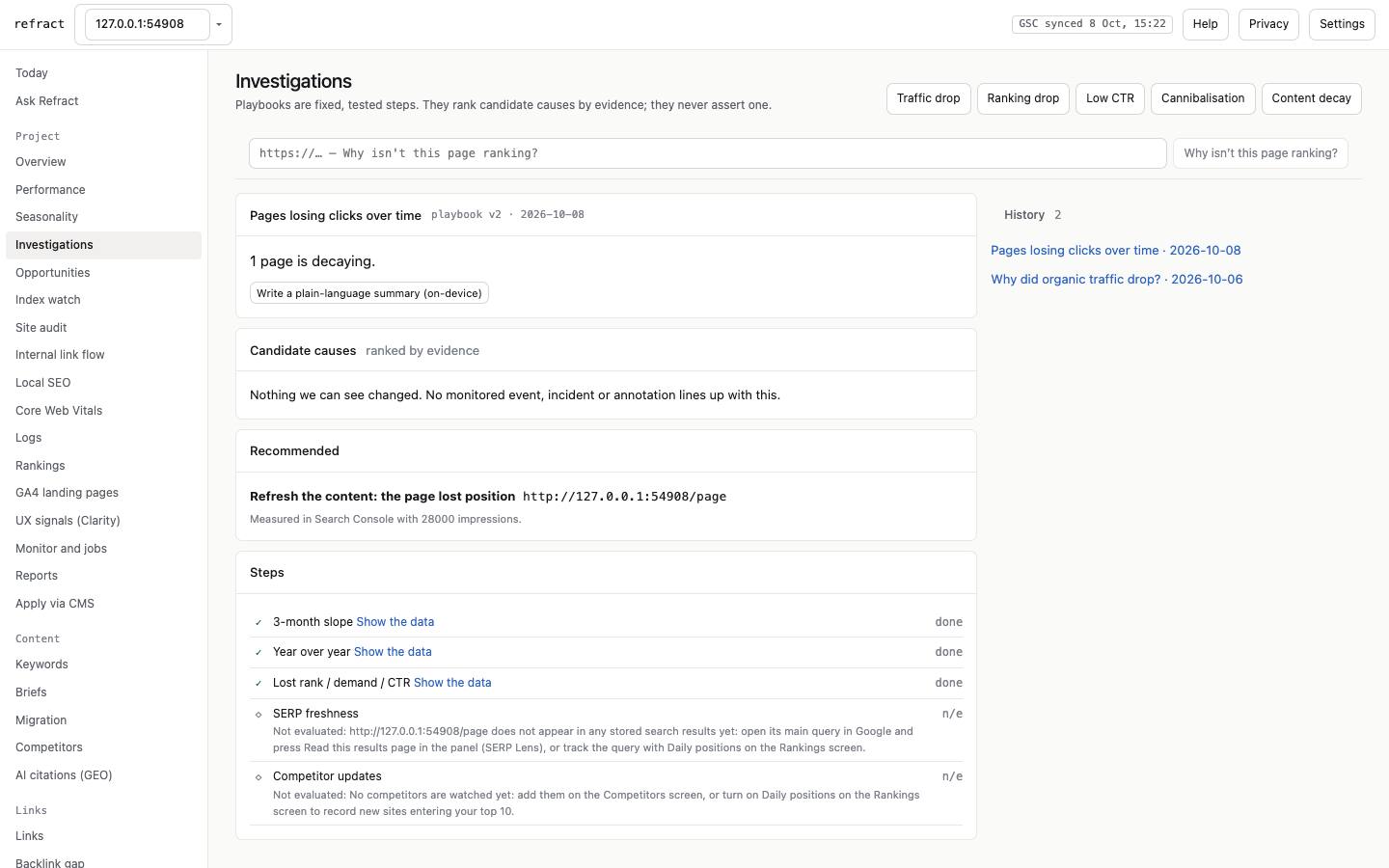Run the Low CTR playbook
The image size is (1389, 868).
point(1110,98)
